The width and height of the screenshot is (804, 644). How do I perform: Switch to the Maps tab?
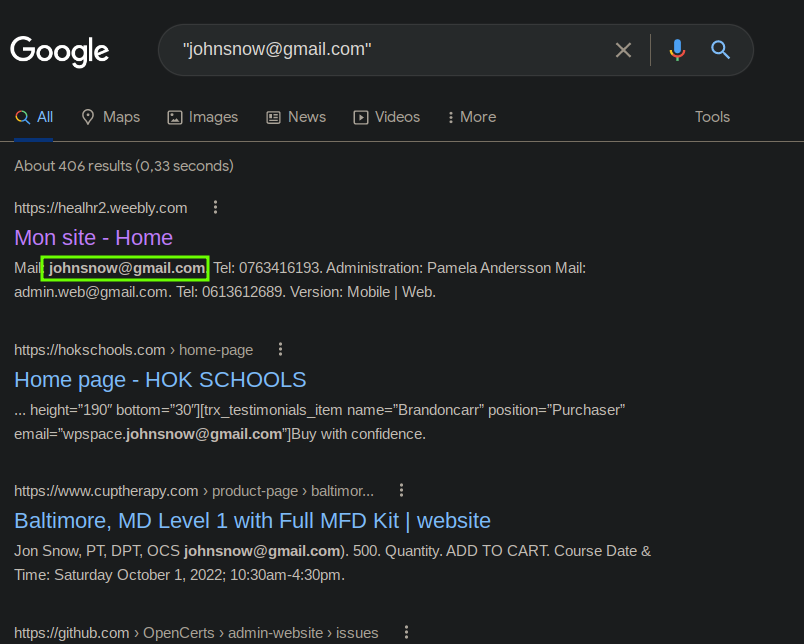111,117
